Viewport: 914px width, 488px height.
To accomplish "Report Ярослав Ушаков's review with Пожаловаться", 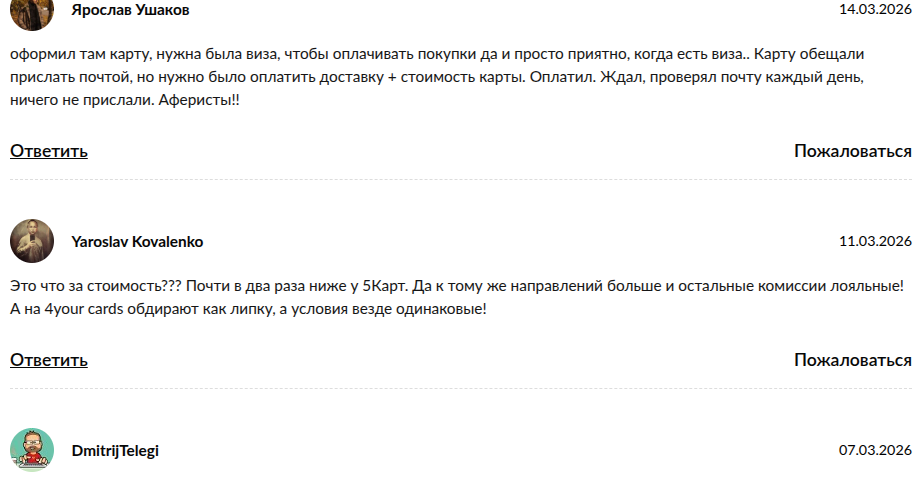I will tap(852, 151).
